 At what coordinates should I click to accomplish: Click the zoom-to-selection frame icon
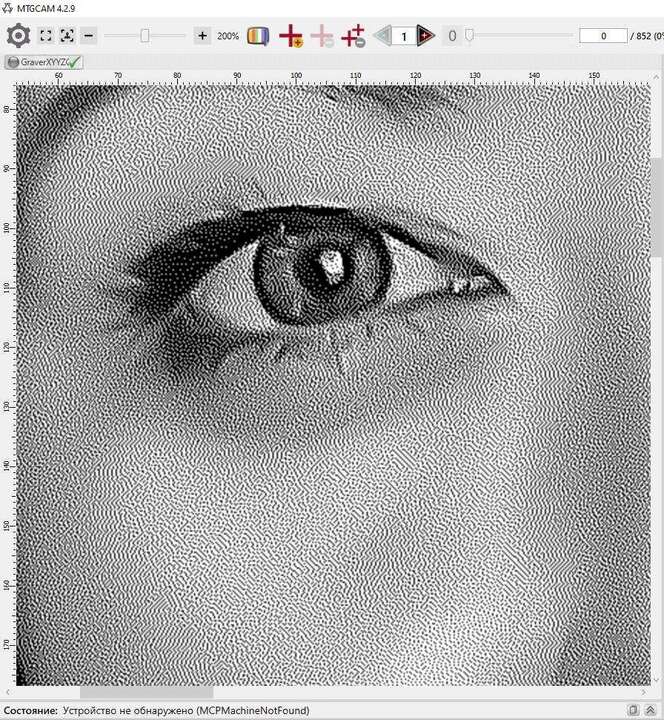(67, 36)
